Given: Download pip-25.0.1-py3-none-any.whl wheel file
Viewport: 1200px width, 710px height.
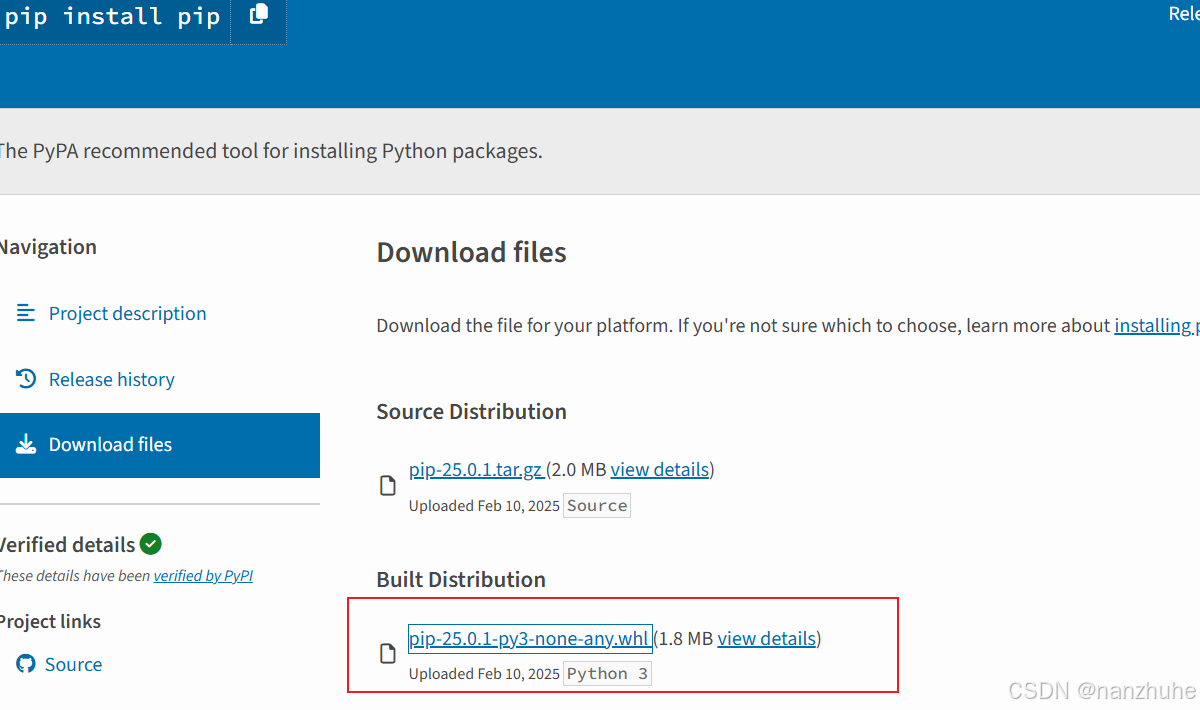Looking at the screenshot, I should (x=529, y=638).
